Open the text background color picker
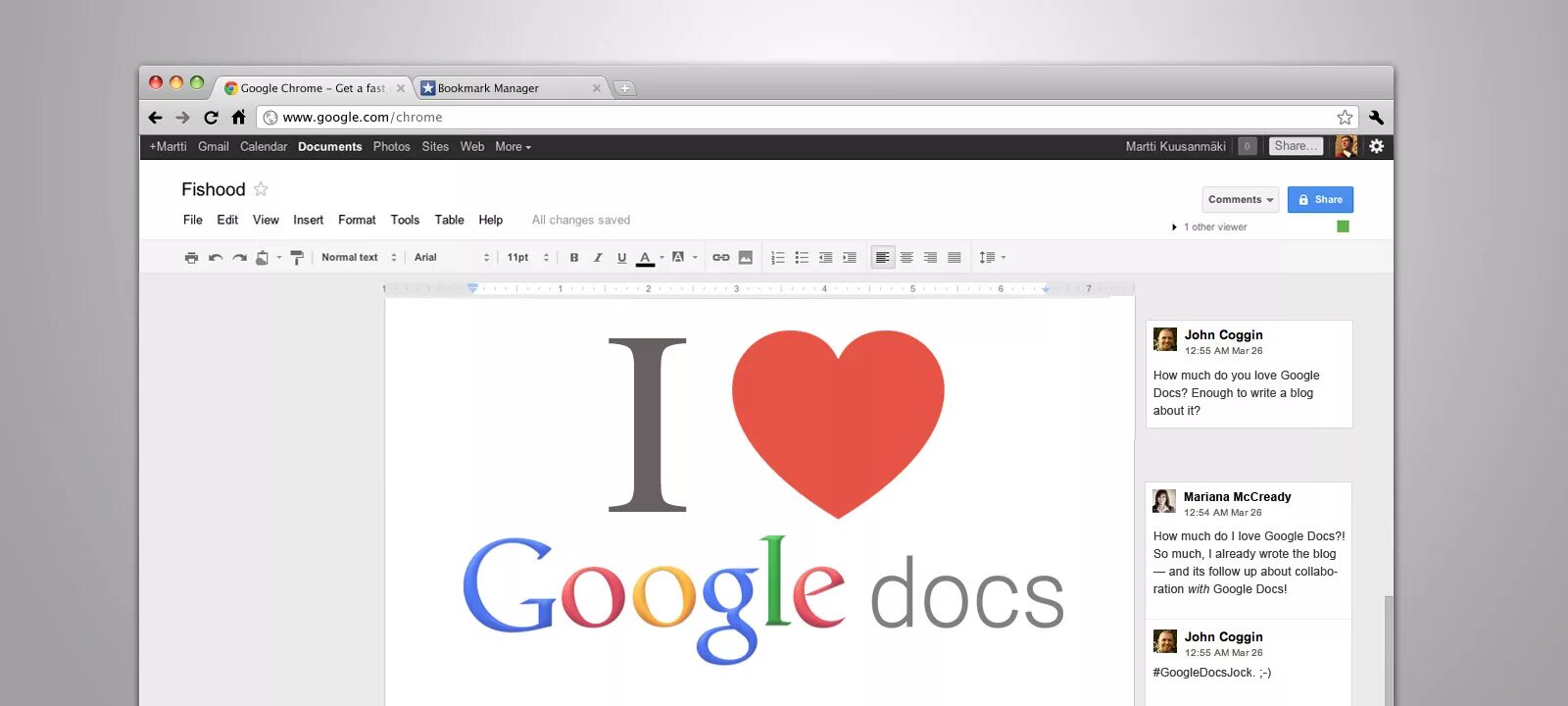The height and width of the screenshot is (706, 1568). coord(678,257)
